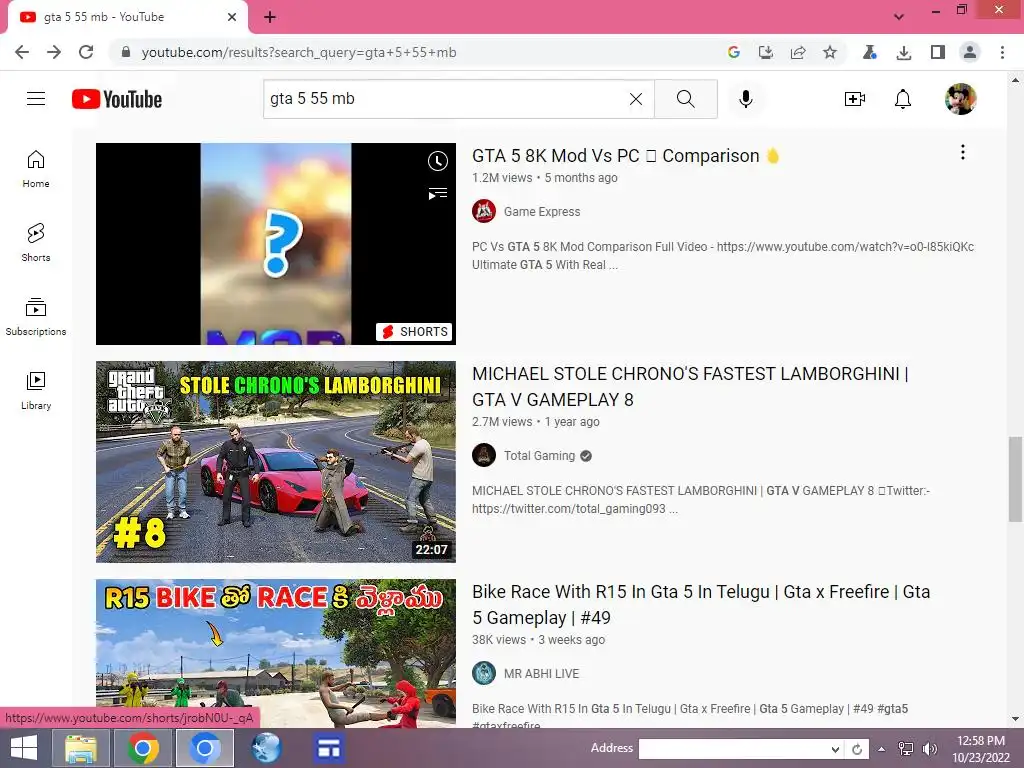1024x768 pixels.
Task: Open the Chrome Labs flask icon
Action: pos(869,52)
